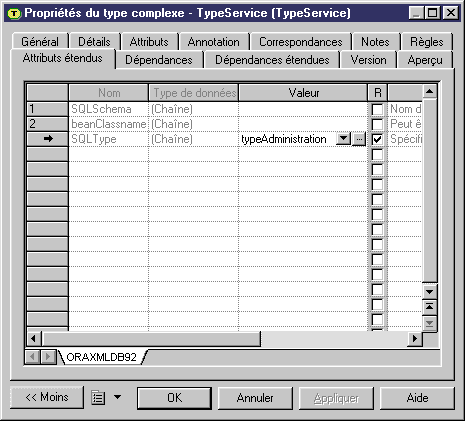The height and width of the screenshot is (421, 465).
Task: Click the horizontal scrollbar right arrow
Action: click(x=415, y=339)
